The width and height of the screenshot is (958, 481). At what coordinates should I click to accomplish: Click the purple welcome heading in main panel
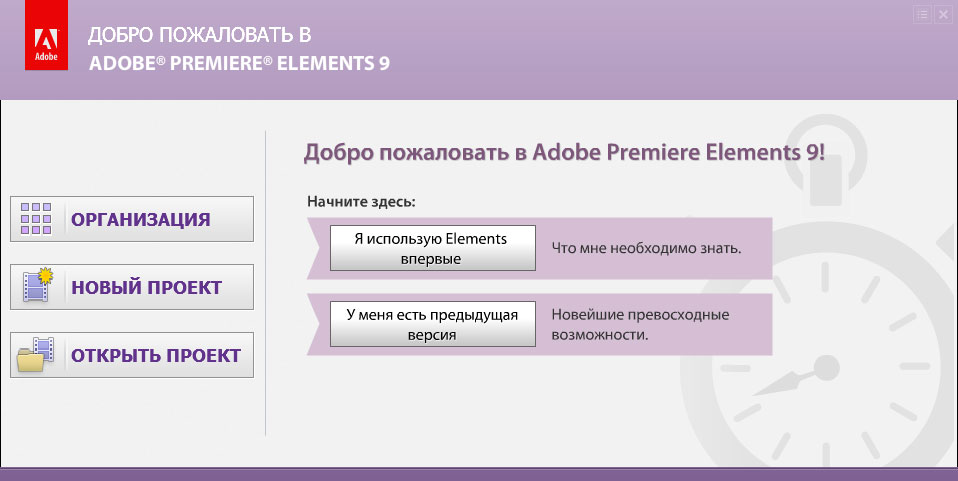point(564,153)
